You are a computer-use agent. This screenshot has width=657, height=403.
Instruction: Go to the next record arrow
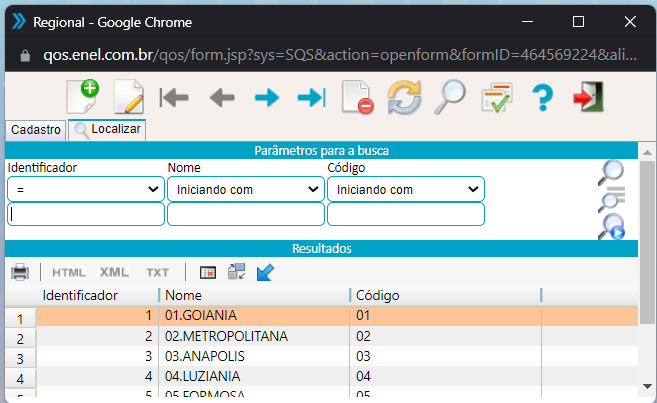click(266, 97)
